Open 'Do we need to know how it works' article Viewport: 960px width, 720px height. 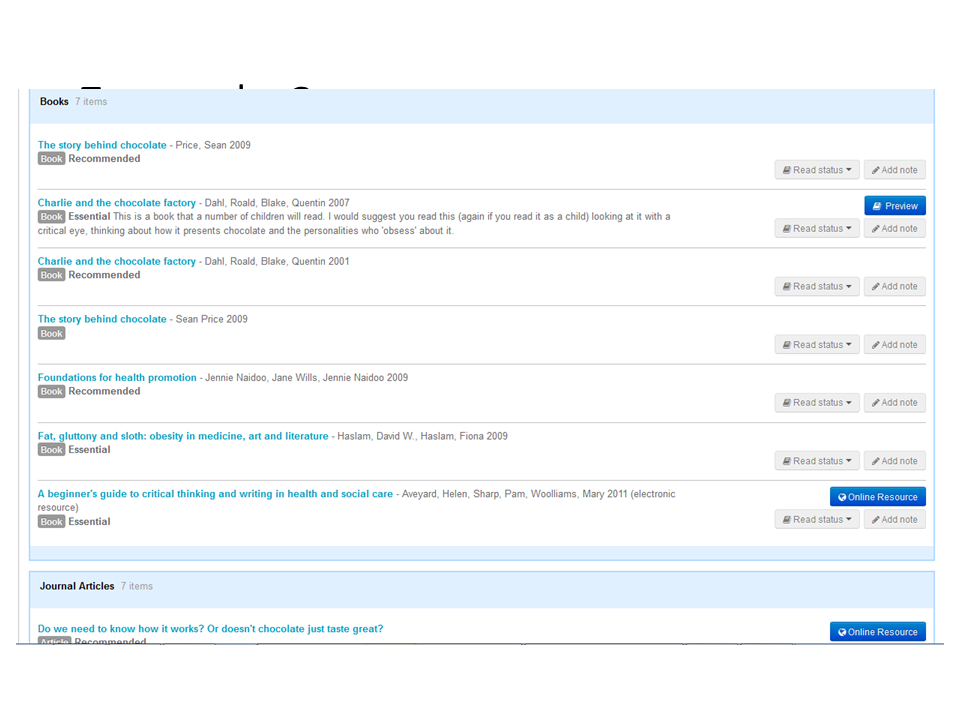[x=210, y=629]
